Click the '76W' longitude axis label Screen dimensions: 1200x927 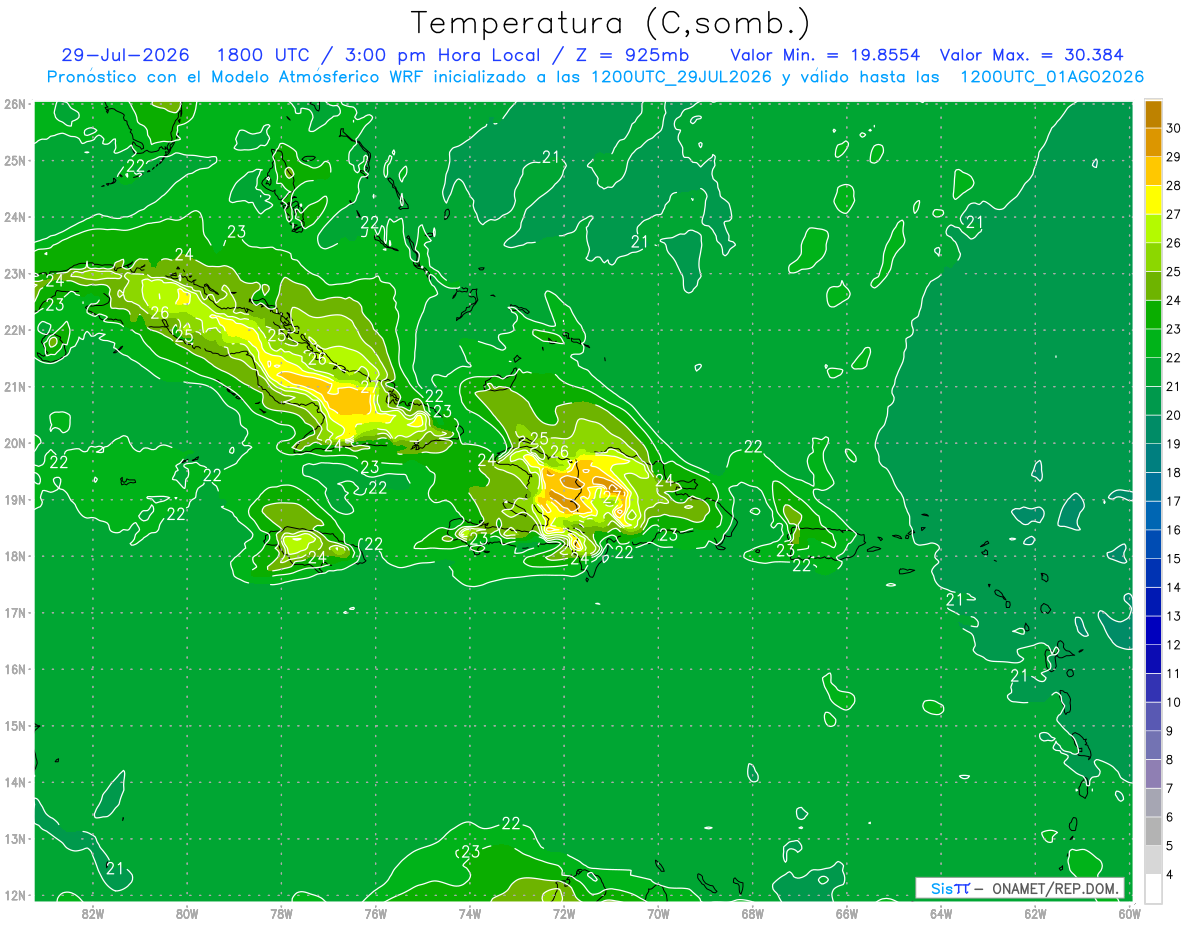[x=375, y=912]
